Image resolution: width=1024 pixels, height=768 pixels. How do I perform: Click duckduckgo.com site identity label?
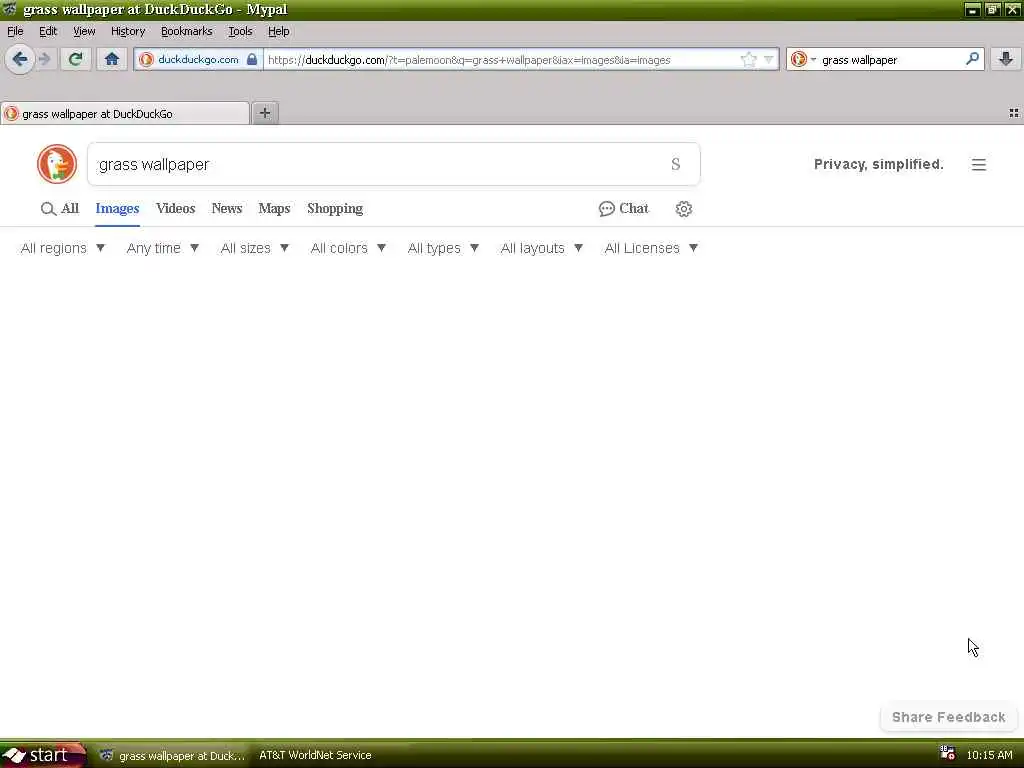[x=198, y=59]
